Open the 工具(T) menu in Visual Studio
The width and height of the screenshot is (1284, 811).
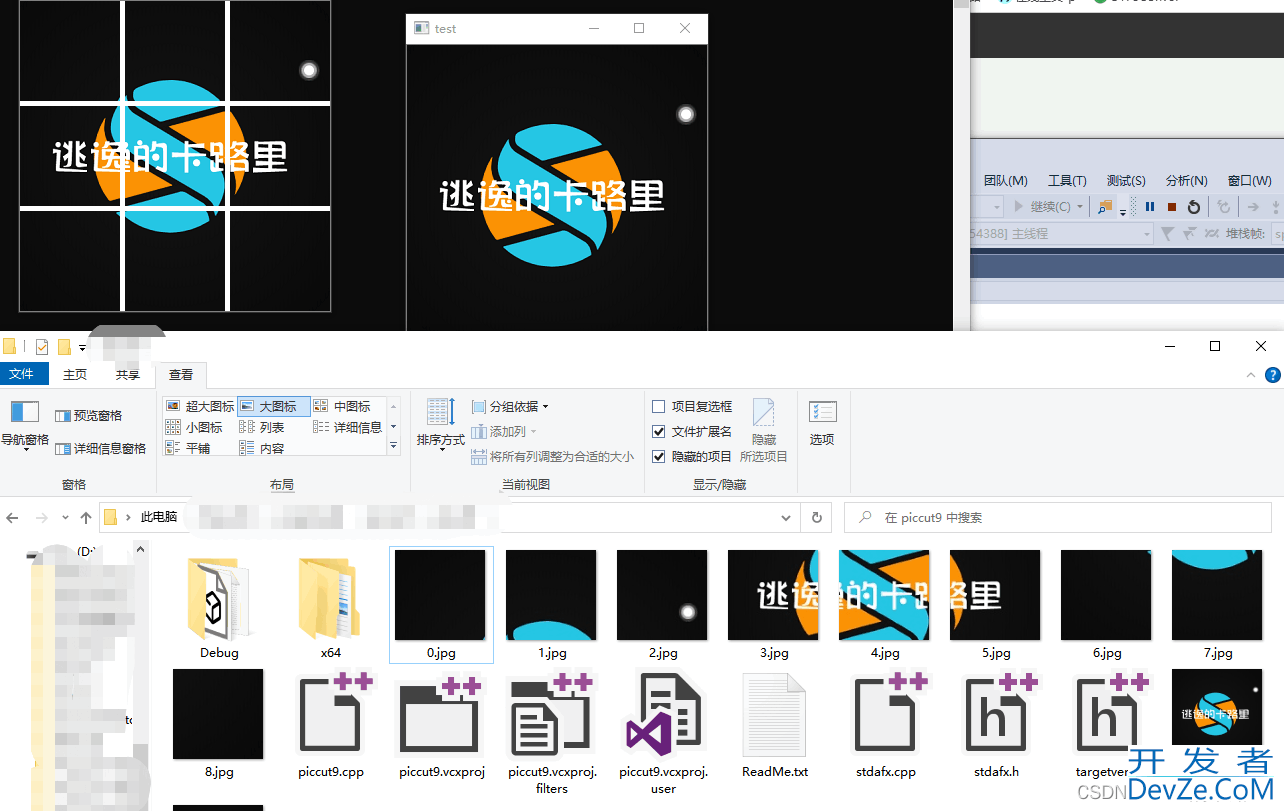click(x=1067, y=181)
